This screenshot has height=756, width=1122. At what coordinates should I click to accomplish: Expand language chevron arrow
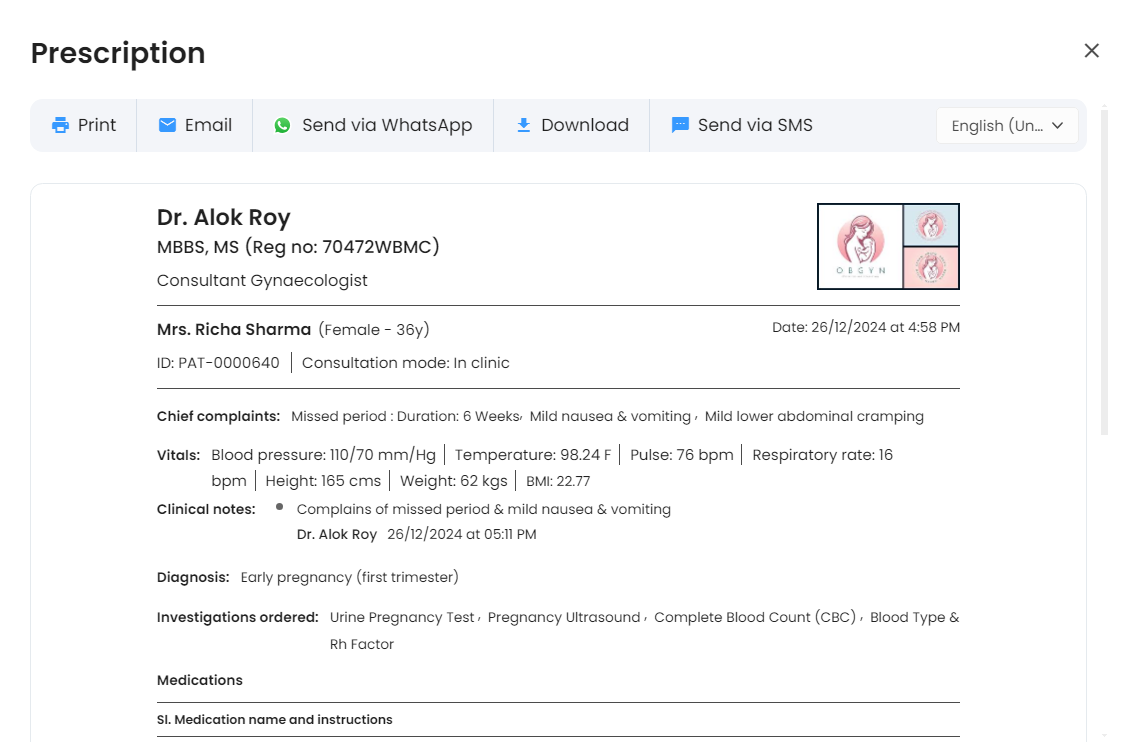click(x=1058, y=126)
